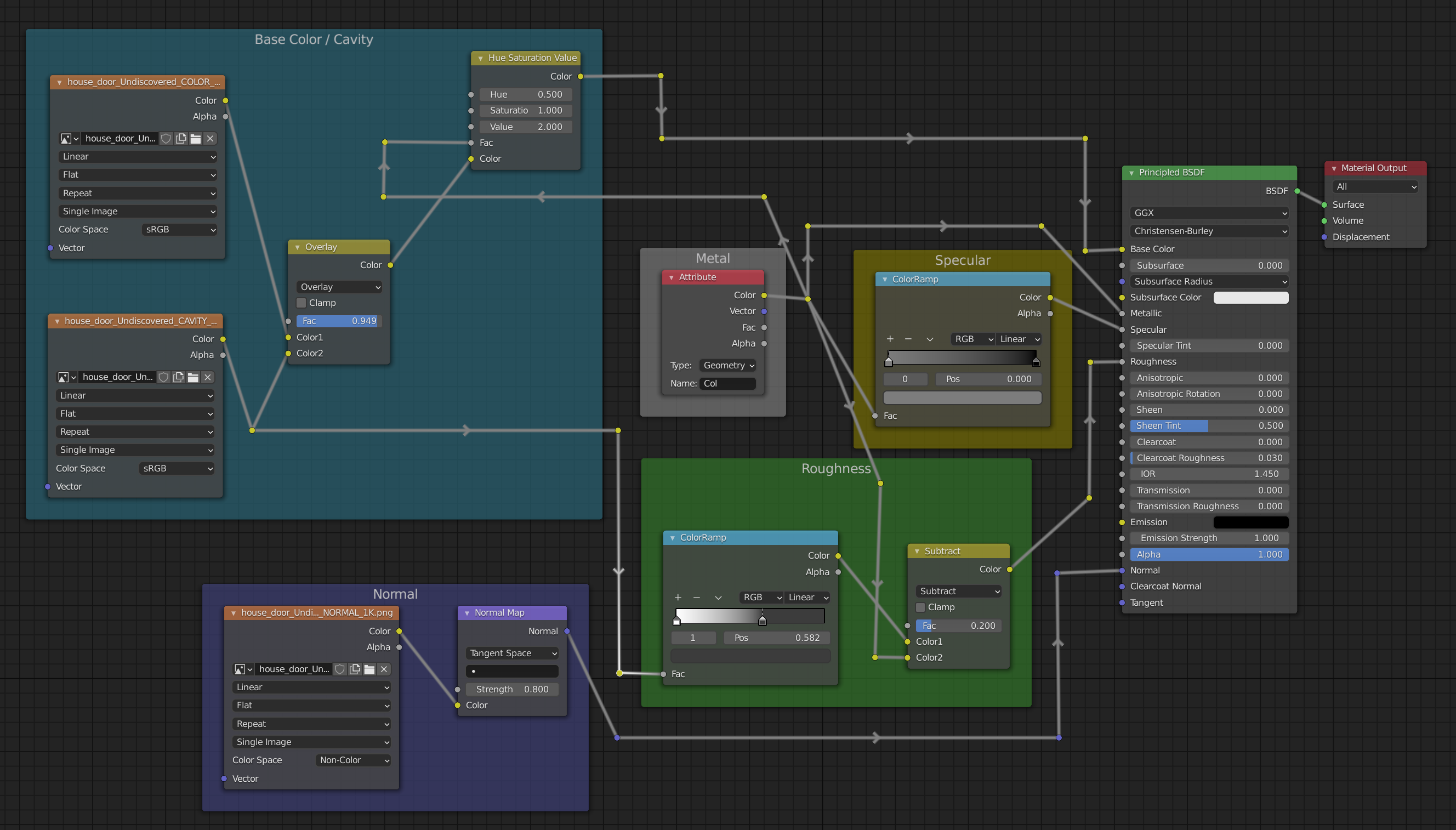1456x830 pixels.
Task: Add color stop with plus in Specular ColorRamp
Action: point(890,339)
